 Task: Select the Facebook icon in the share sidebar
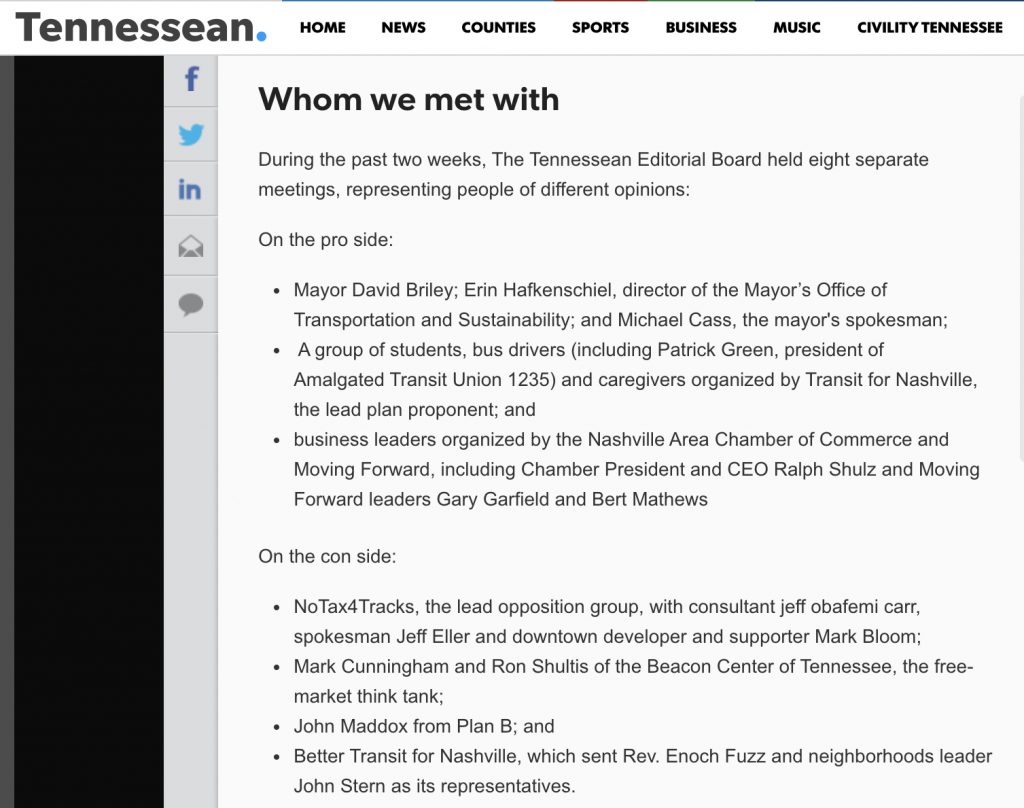point(190,80)
